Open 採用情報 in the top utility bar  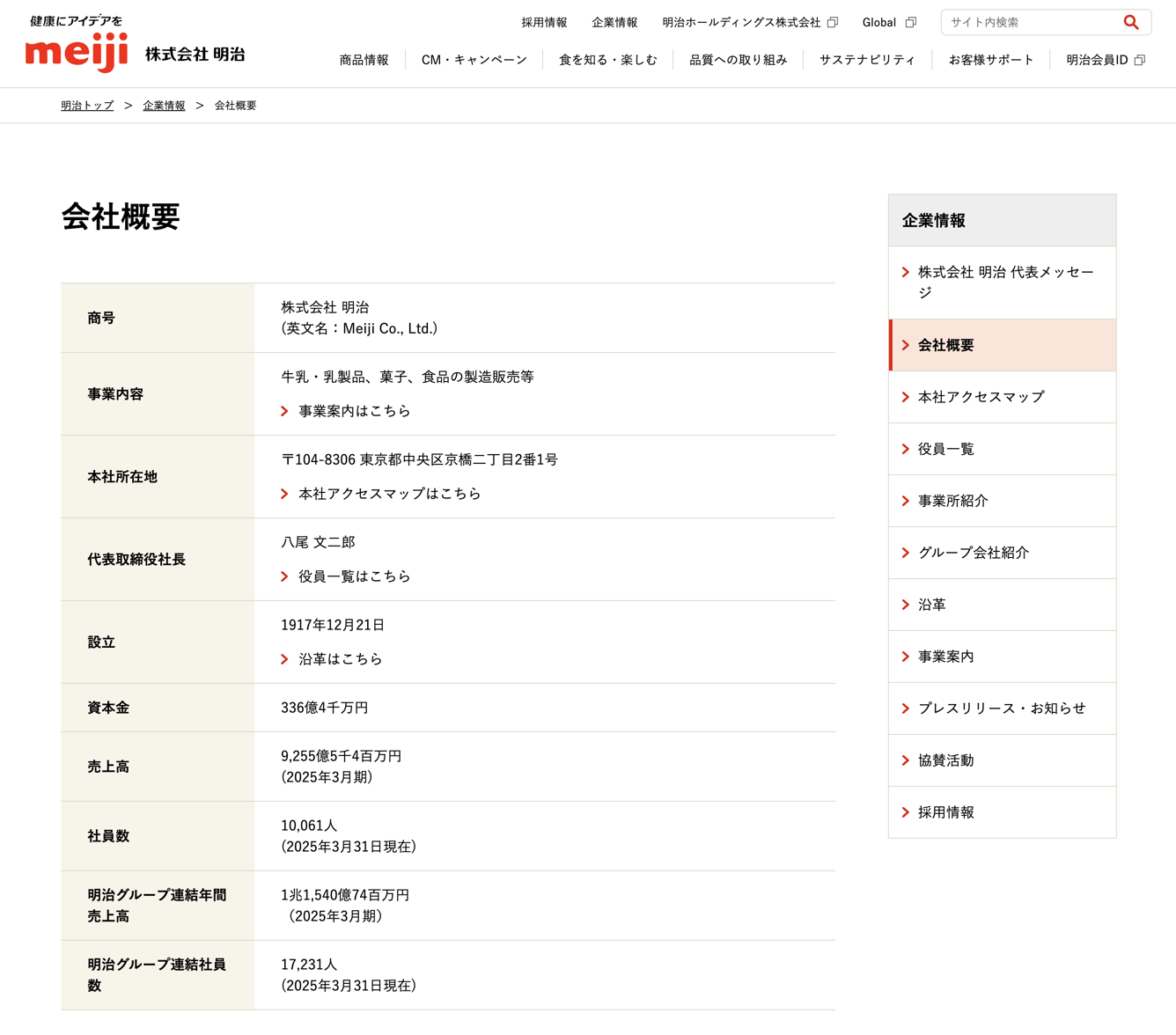[x=544, y=23]
